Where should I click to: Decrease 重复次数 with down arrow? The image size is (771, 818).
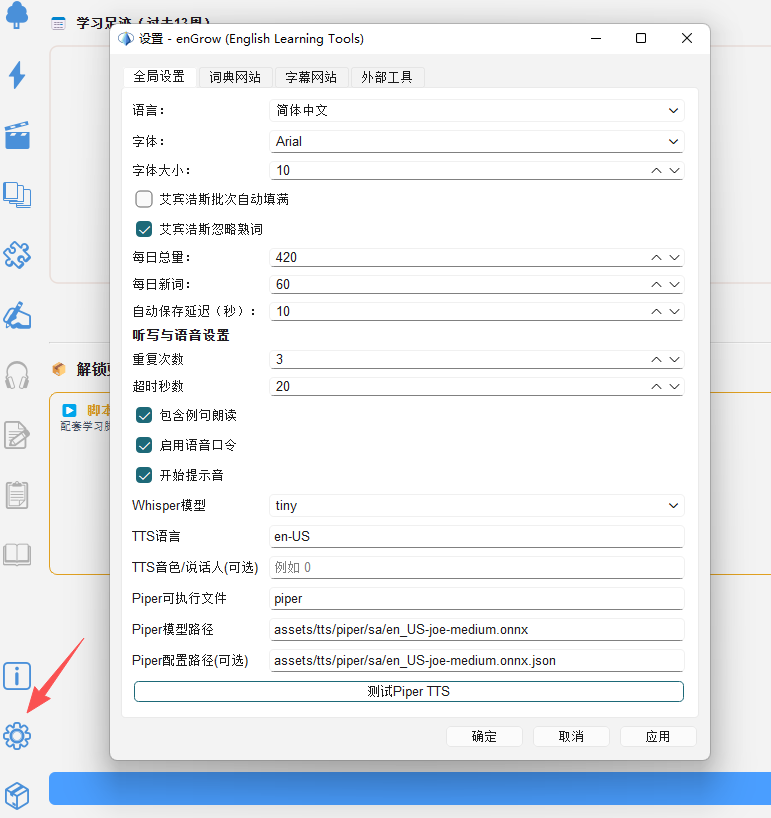click(x=674, y=360)
